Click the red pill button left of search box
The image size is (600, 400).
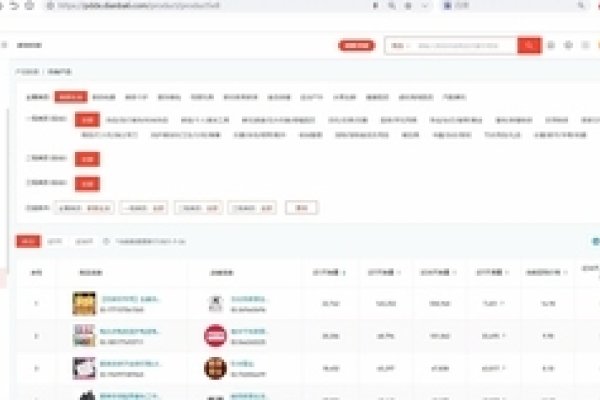pyautogui.click(x=356, y=46)
